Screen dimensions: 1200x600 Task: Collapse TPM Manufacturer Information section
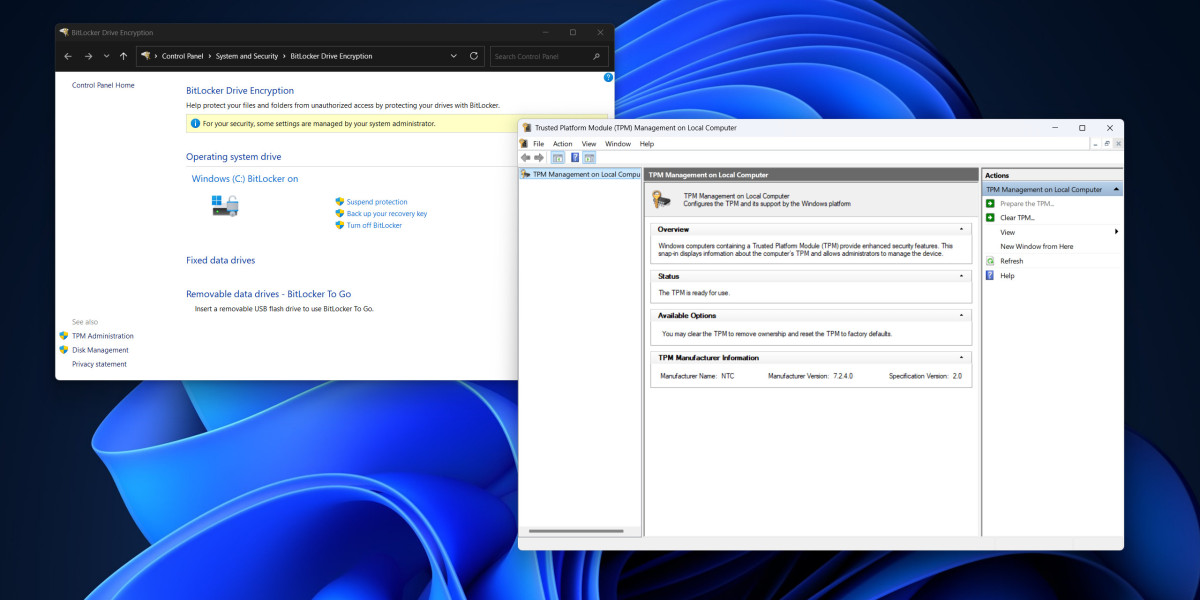[962, 357]
